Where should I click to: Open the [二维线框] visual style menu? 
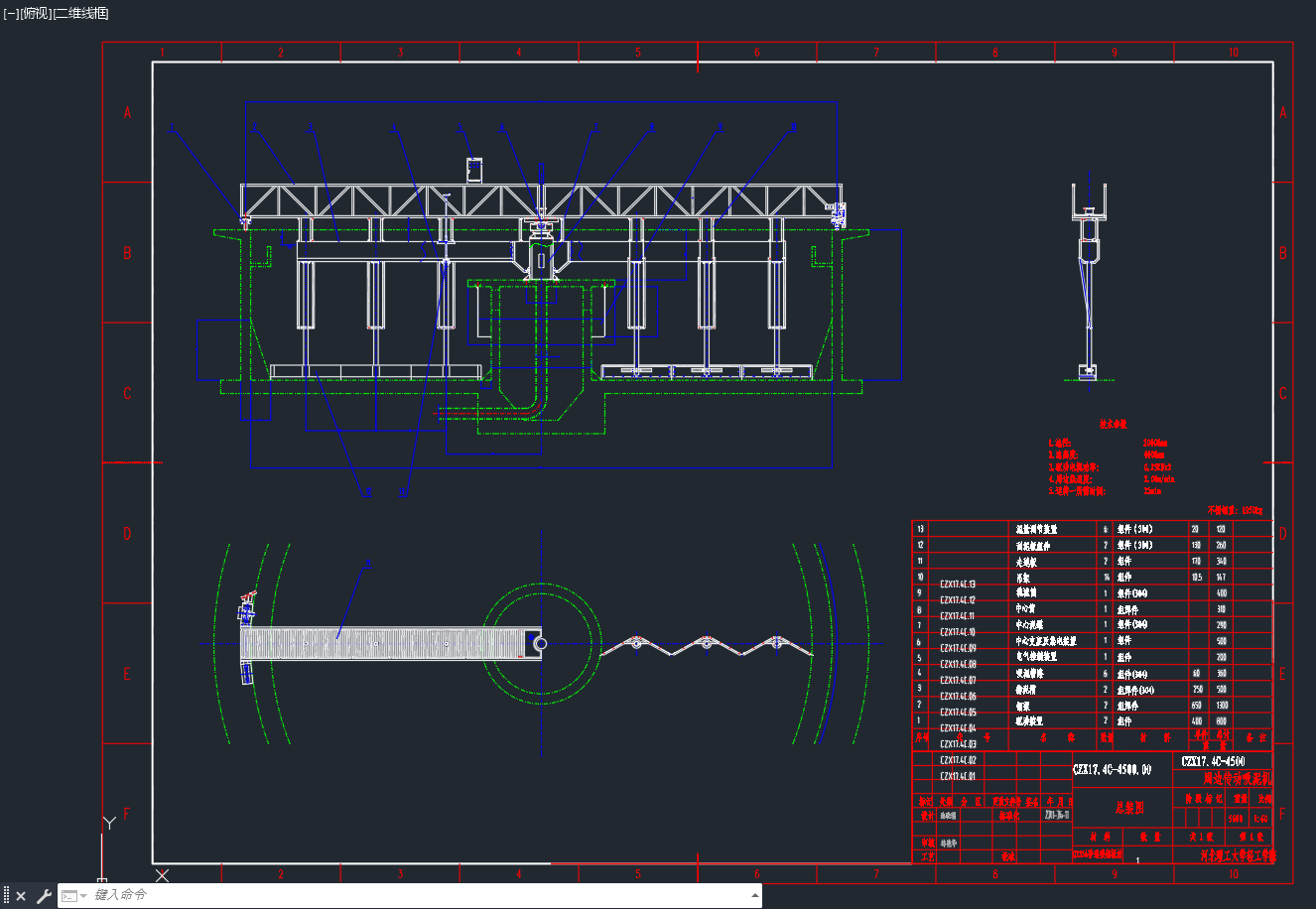(x=80, y=13)
